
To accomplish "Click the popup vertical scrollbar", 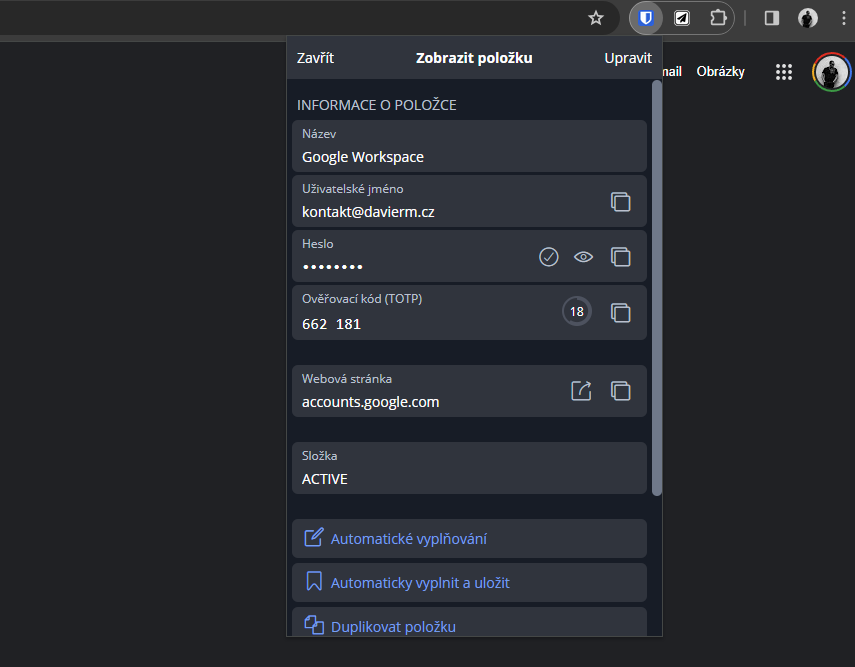I will [657, 288].
